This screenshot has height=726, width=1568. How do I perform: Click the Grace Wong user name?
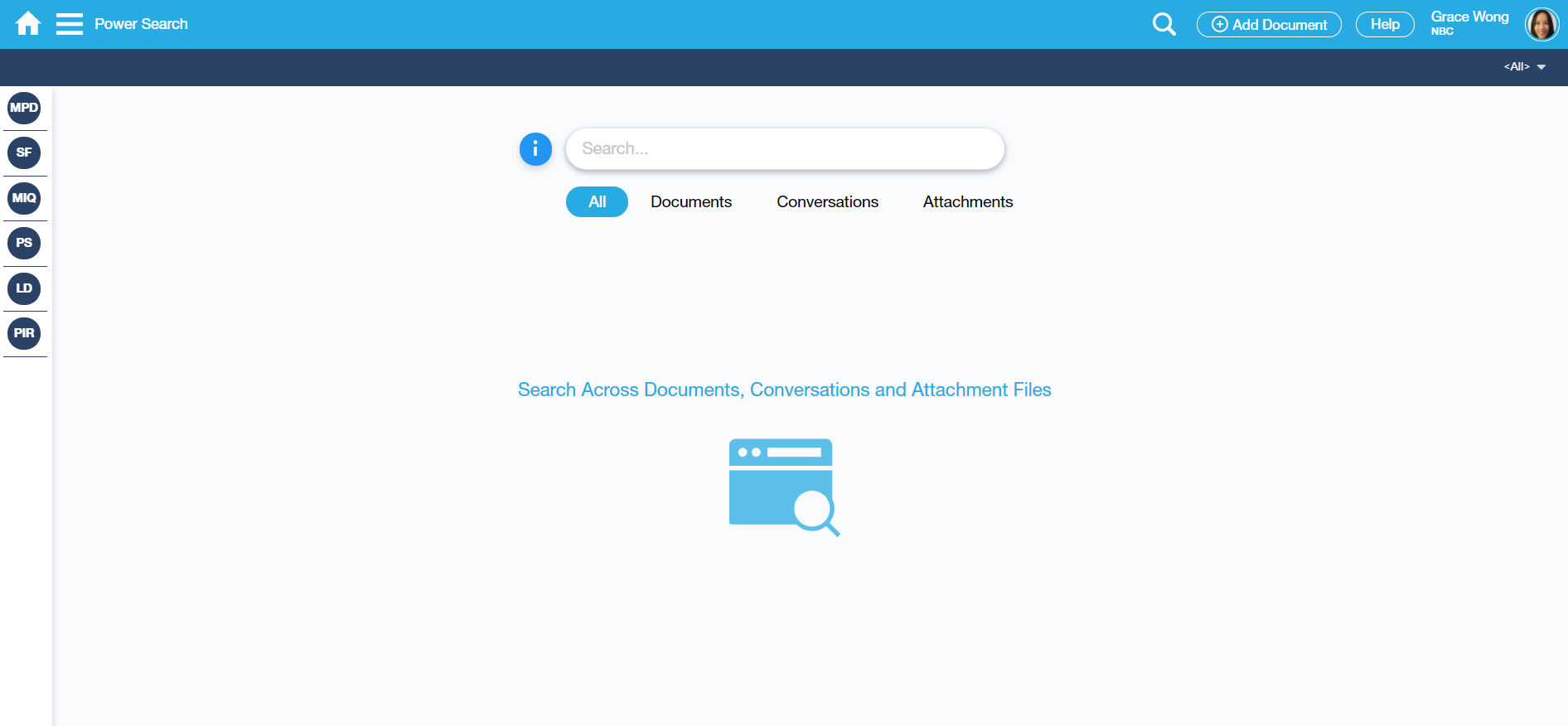click(1469, 17)
